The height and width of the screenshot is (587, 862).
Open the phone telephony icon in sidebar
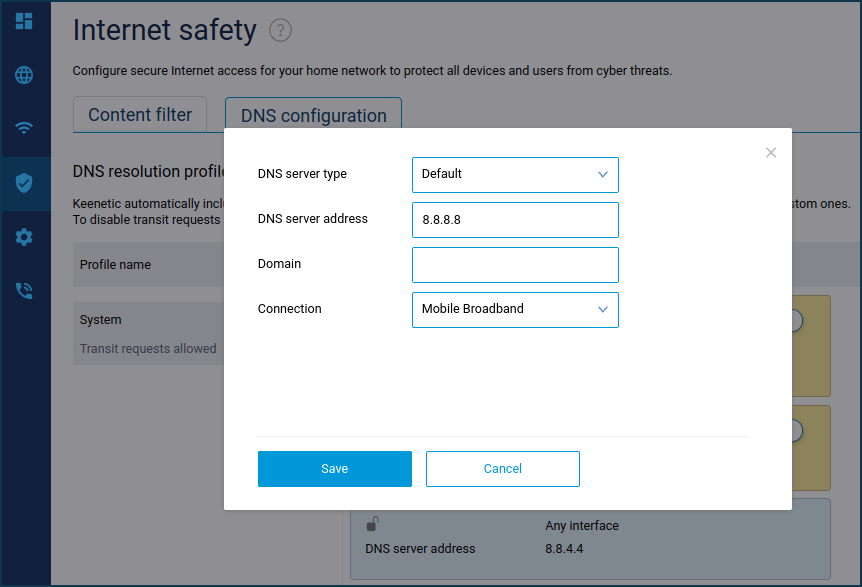coord(24,291)
